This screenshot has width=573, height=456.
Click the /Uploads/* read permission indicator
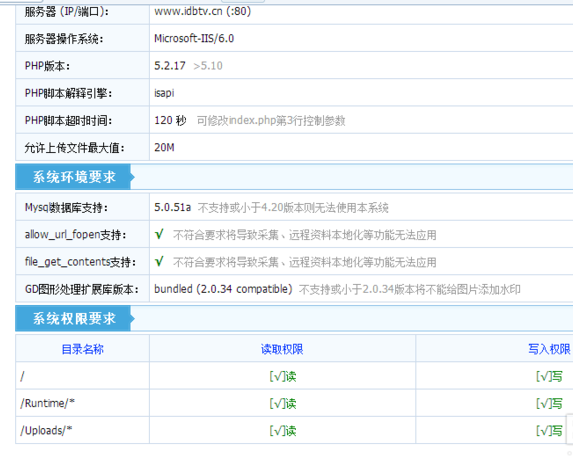283,431
